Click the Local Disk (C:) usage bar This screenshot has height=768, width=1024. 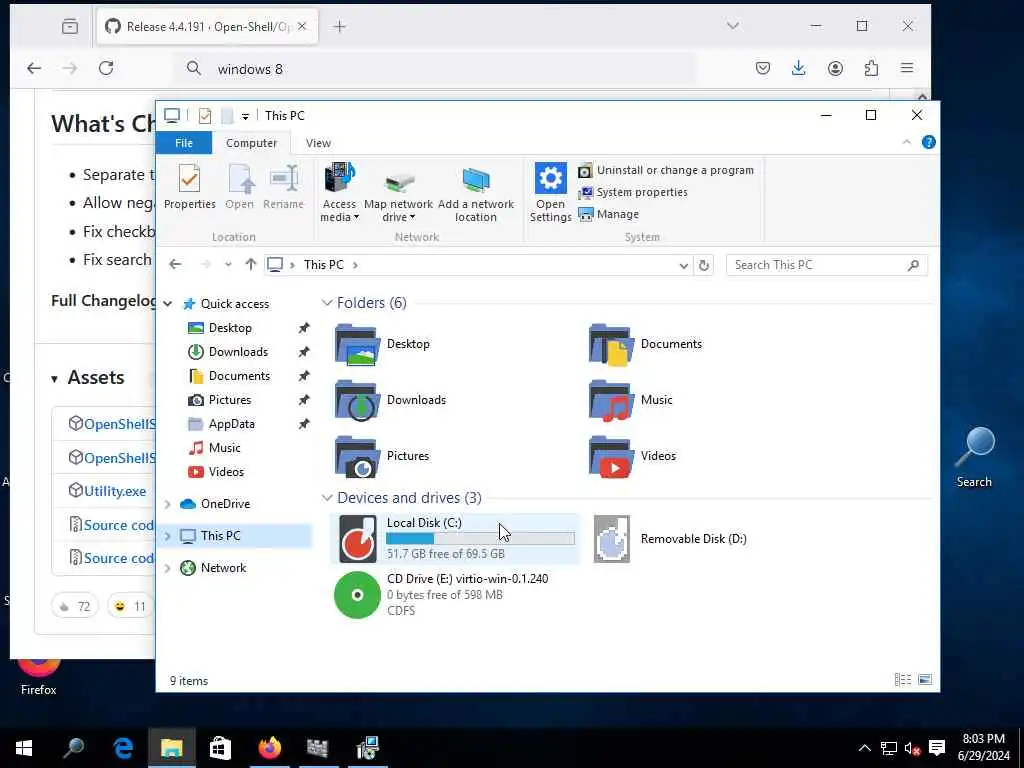point(480,538)
